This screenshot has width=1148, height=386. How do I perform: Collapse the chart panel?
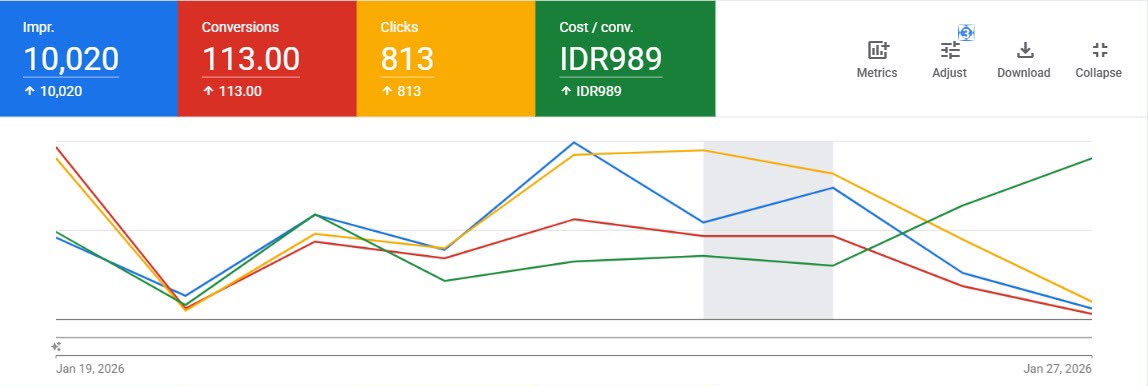tap(1100, 51)
